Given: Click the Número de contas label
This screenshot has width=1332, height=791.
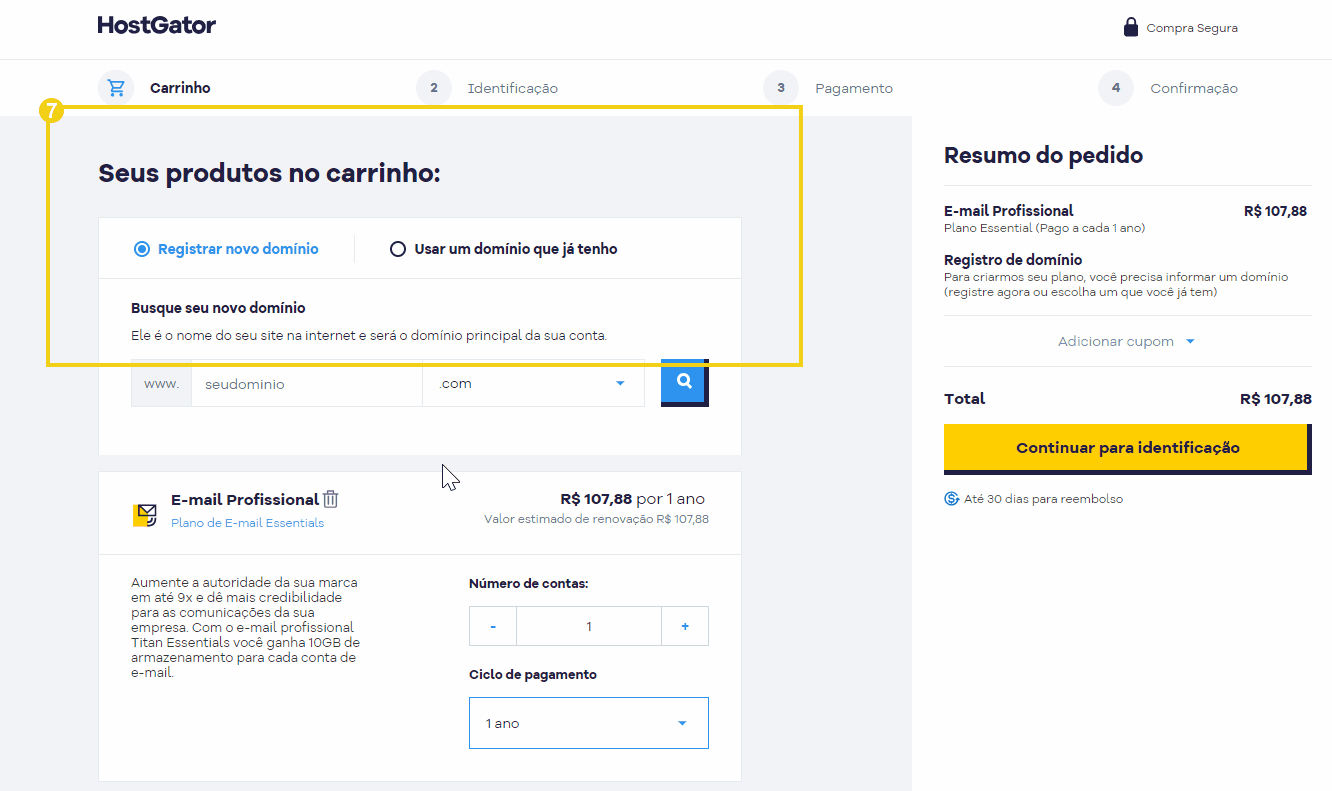Looking at the screenshot, I should click(x=528, y=583).
